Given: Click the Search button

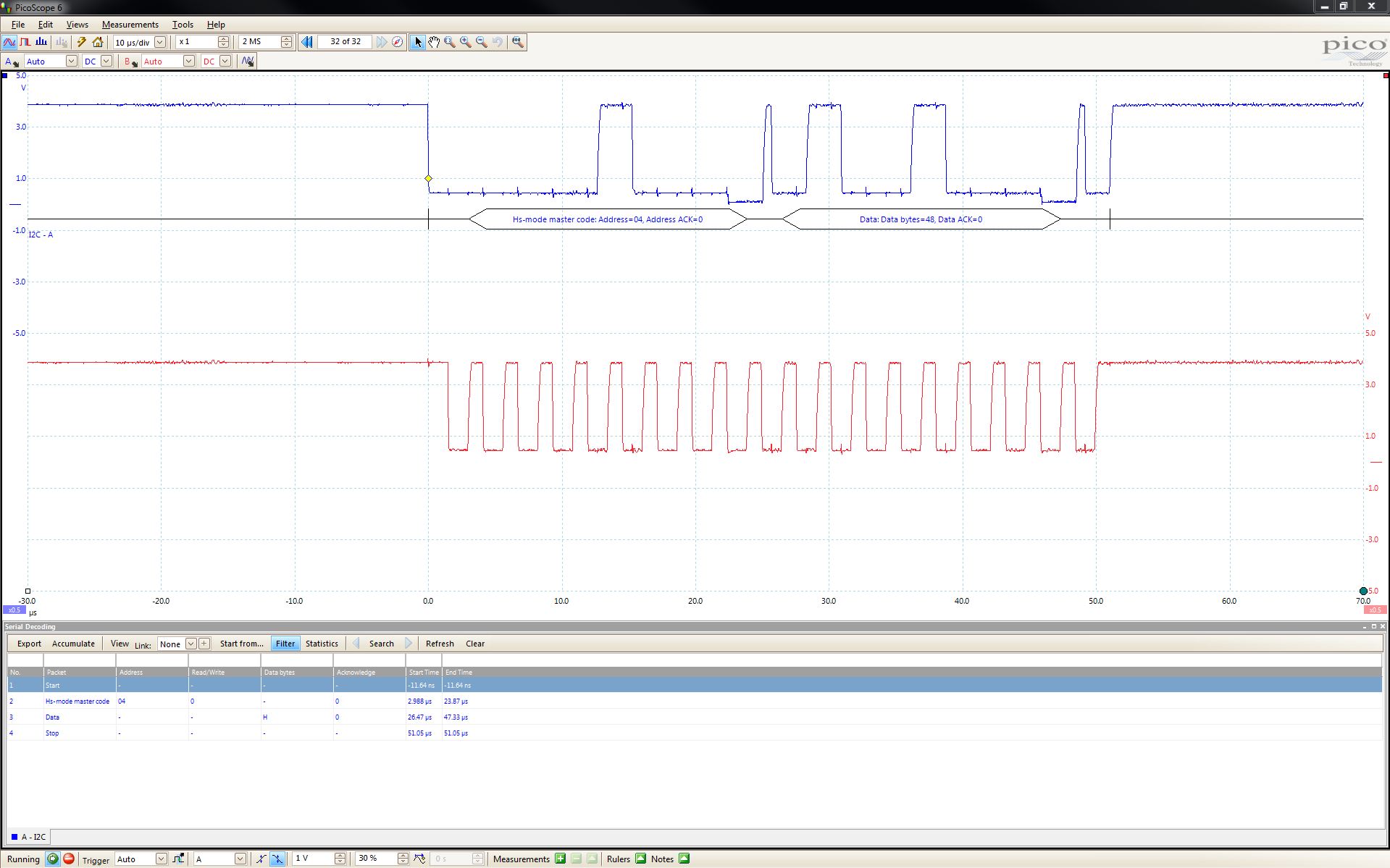Looking at the screenshot, I should pyautogui.click(x=382, y=644).
